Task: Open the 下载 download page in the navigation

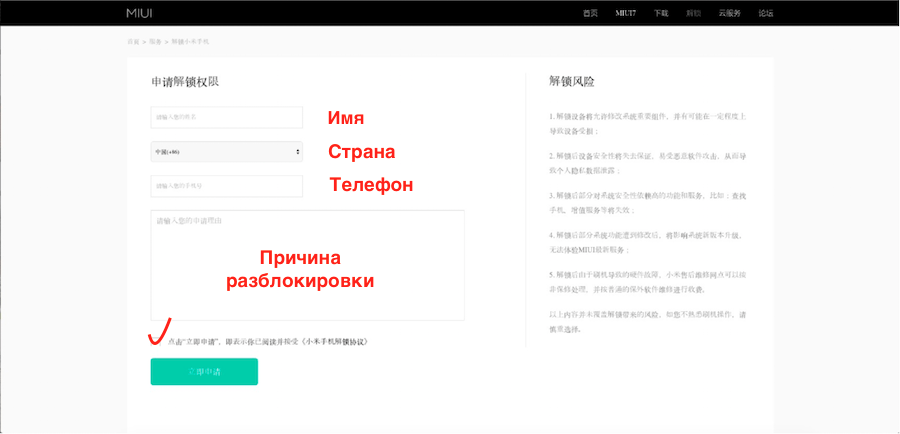Action: click(660, 13)
